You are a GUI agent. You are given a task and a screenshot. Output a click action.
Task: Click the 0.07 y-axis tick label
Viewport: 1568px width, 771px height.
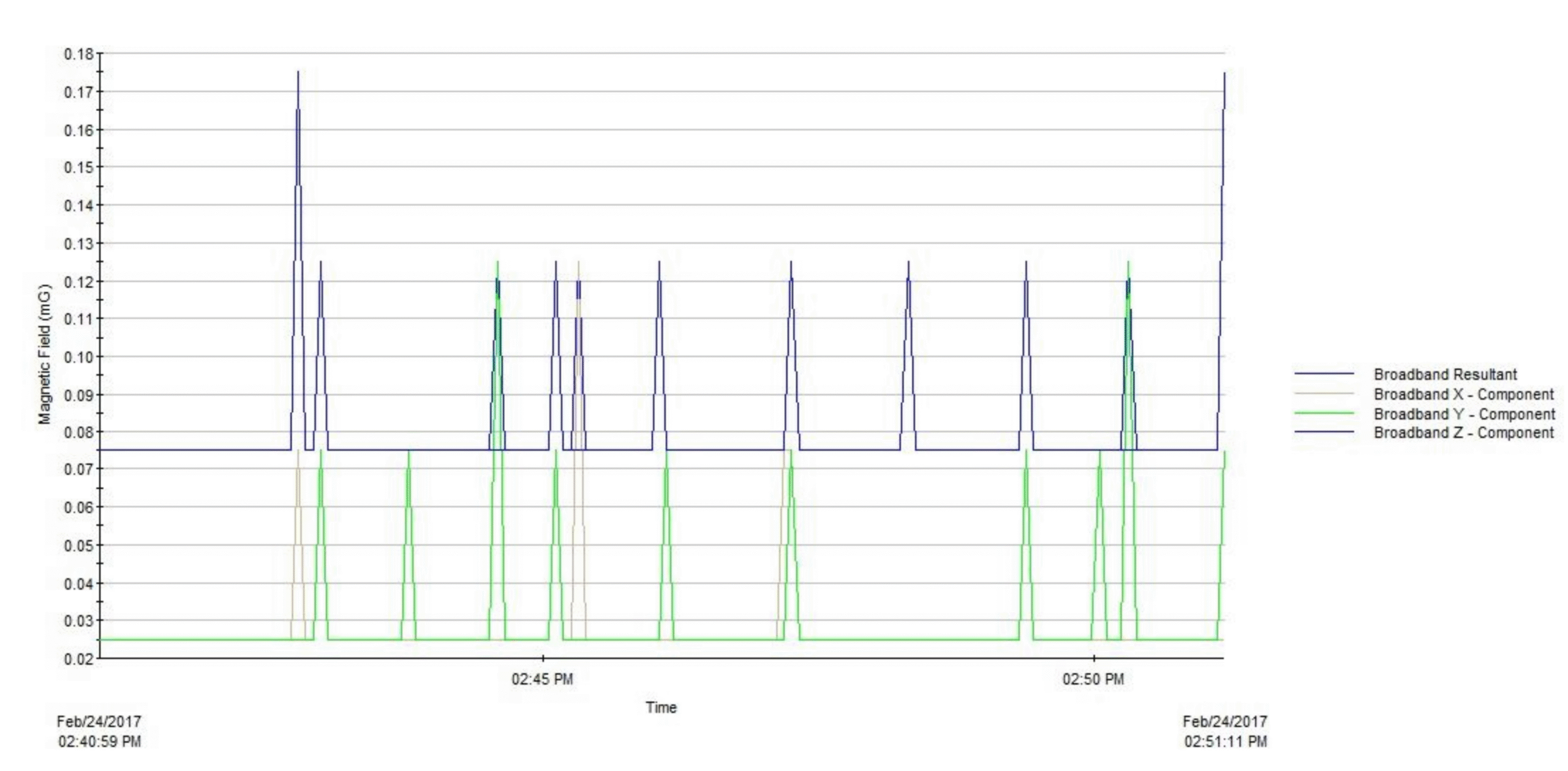click(x=79, y=470)
